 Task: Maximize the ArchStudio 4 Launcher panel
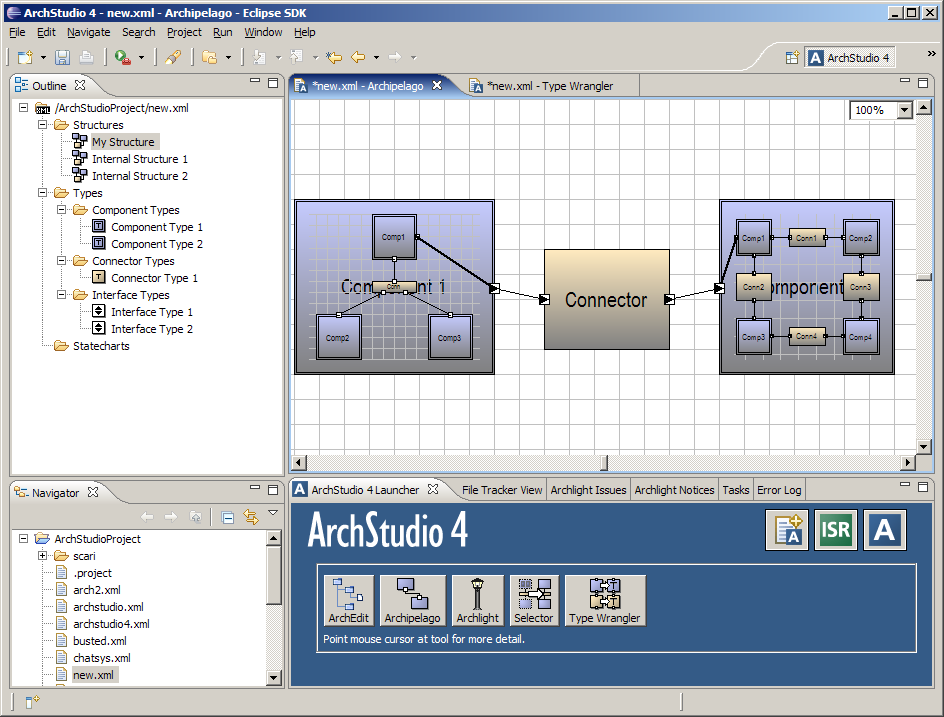(x=921, y=487)
